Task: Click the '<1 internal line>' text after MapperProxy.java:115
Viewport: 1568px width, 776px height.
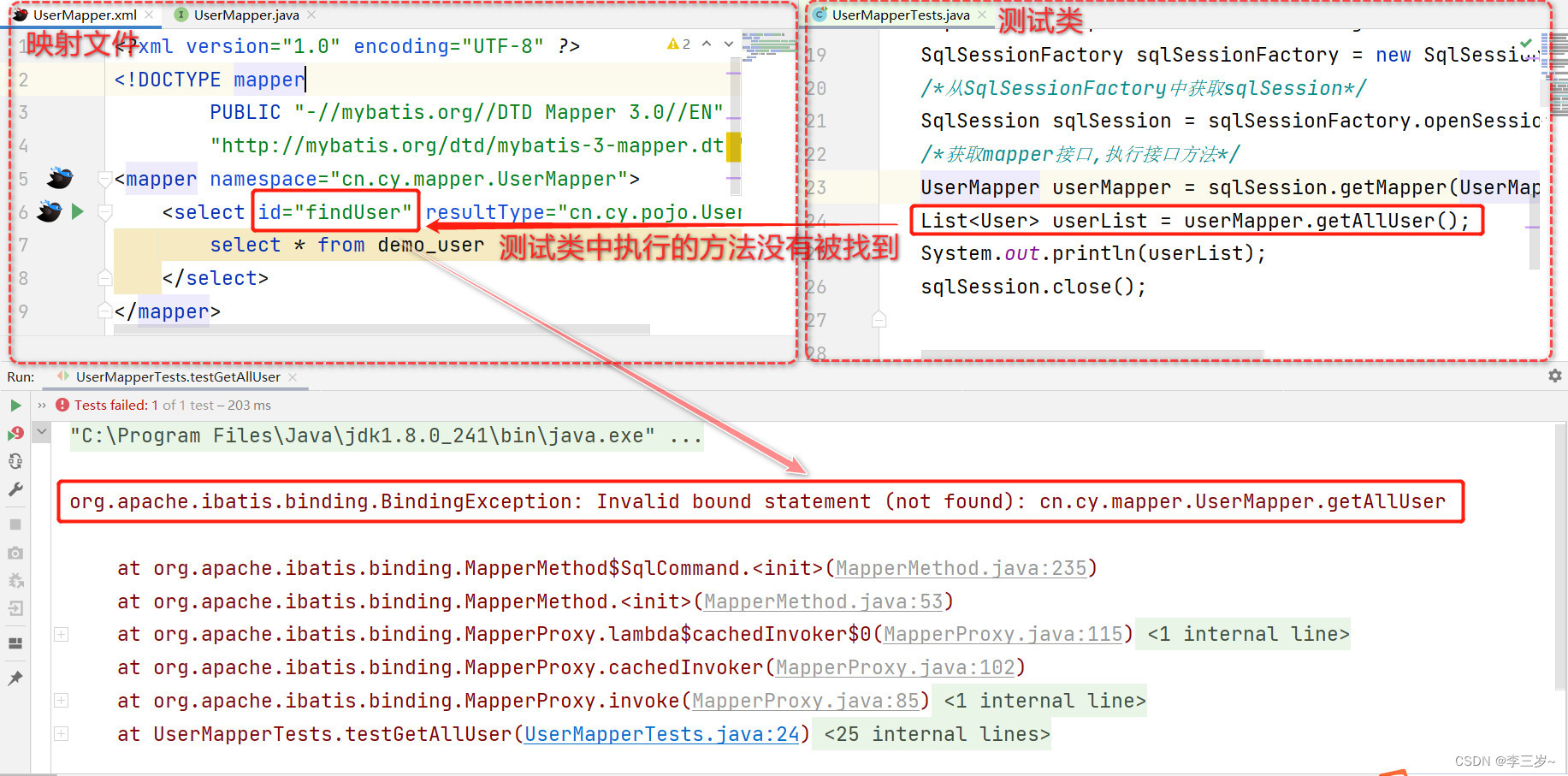Action: [x=1248, y=634]
